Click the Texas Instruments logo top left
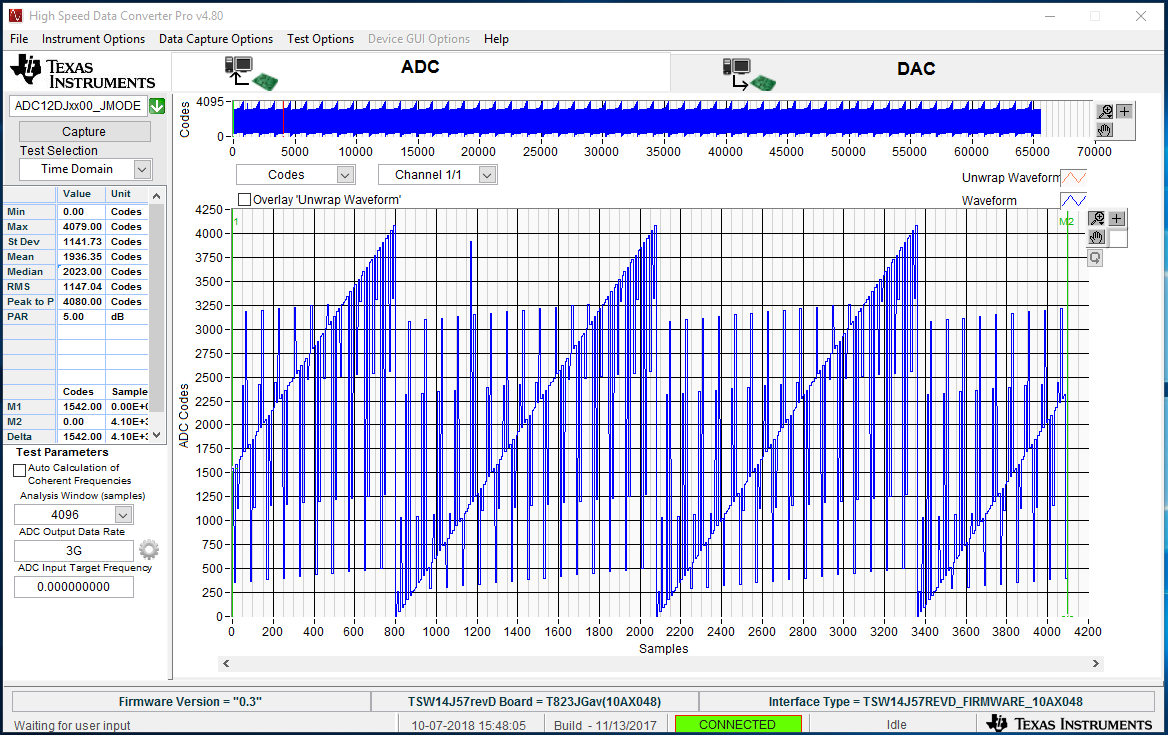The image size is (1168, 735). pyautogui.click(x=83, y=72)
